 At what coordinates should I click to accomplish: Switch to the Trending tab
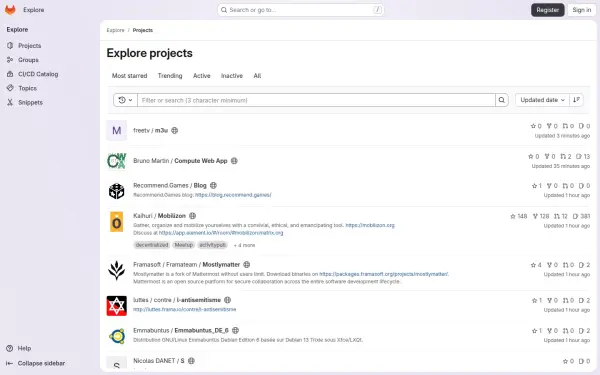point(170,76)
